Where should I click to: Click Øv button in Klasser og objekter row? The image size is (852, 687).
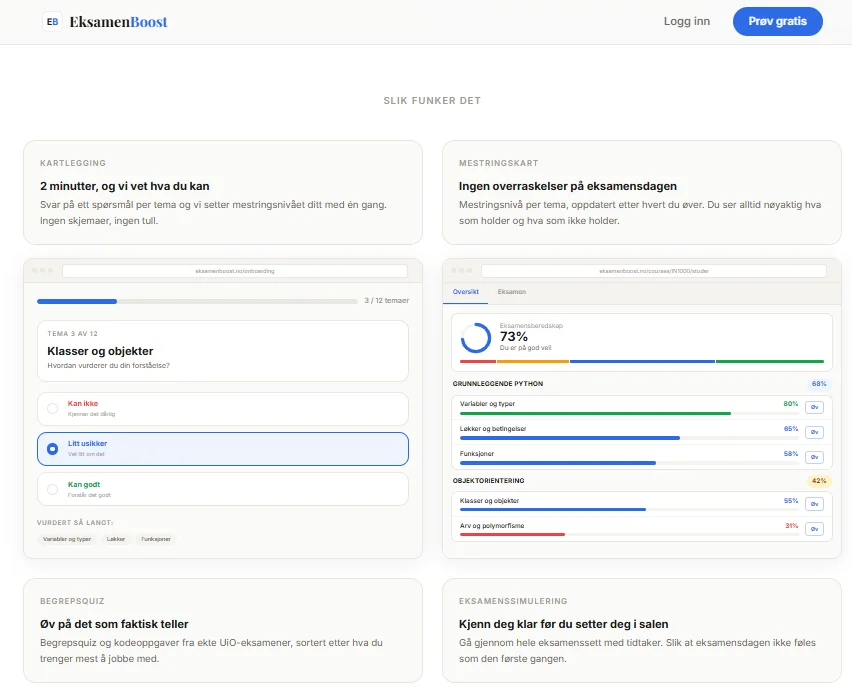[x=814, y=504]
